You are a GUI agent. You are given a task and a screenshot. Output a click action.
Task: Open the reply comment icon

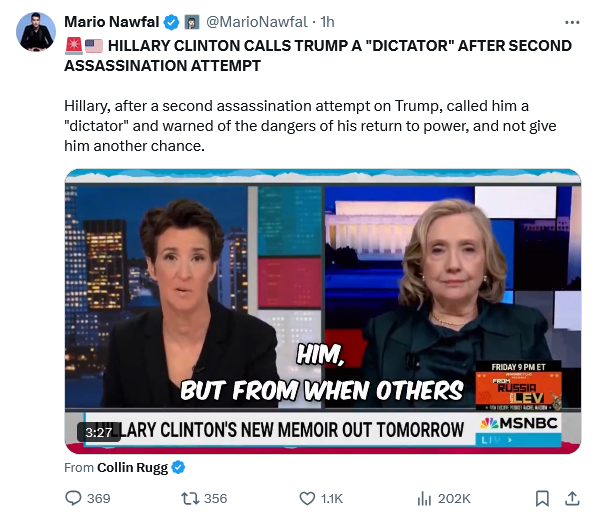click(x=73, y=498)
